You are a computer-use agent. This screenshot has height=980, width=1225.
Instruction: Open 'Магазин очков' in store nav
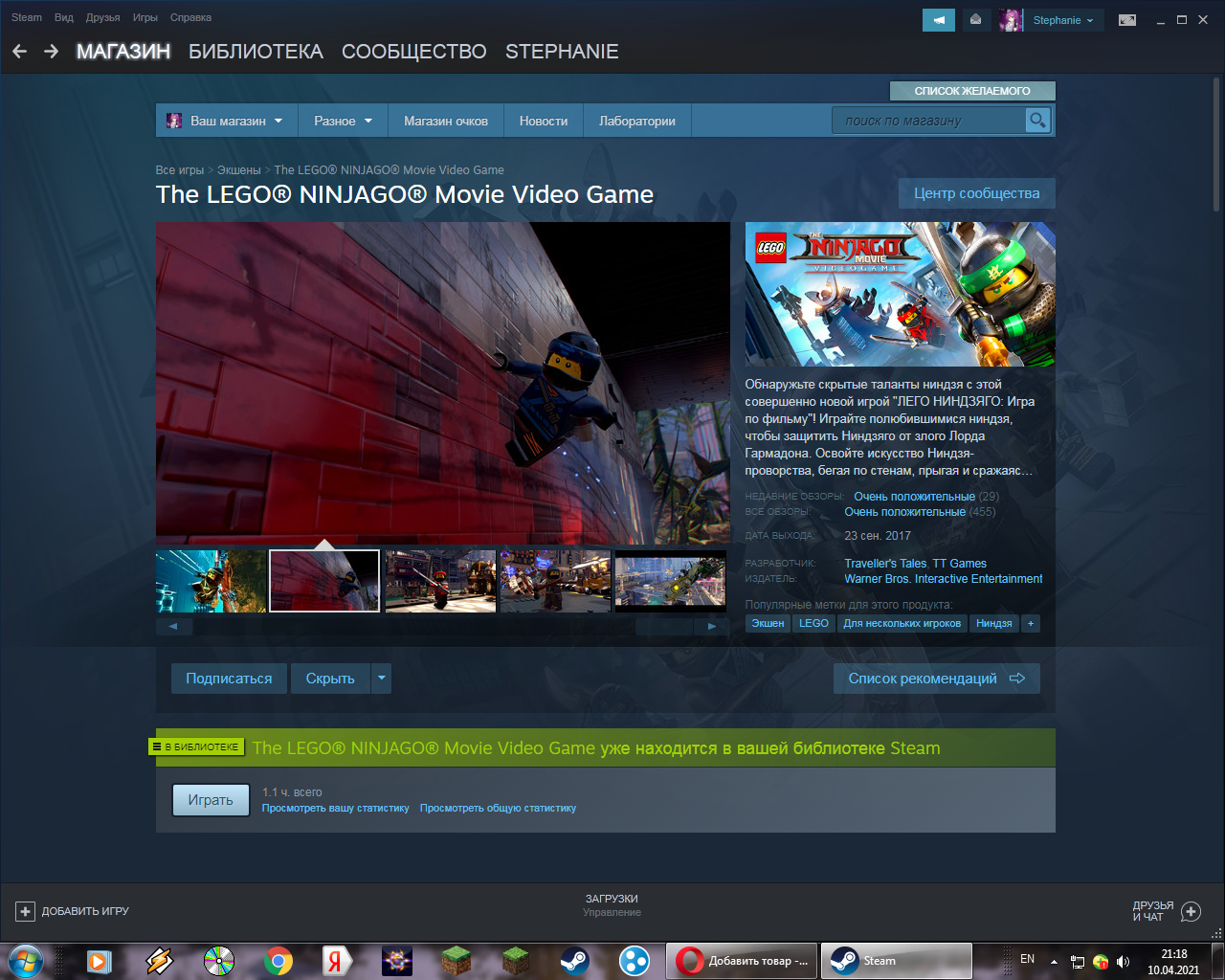click(446, 121)
